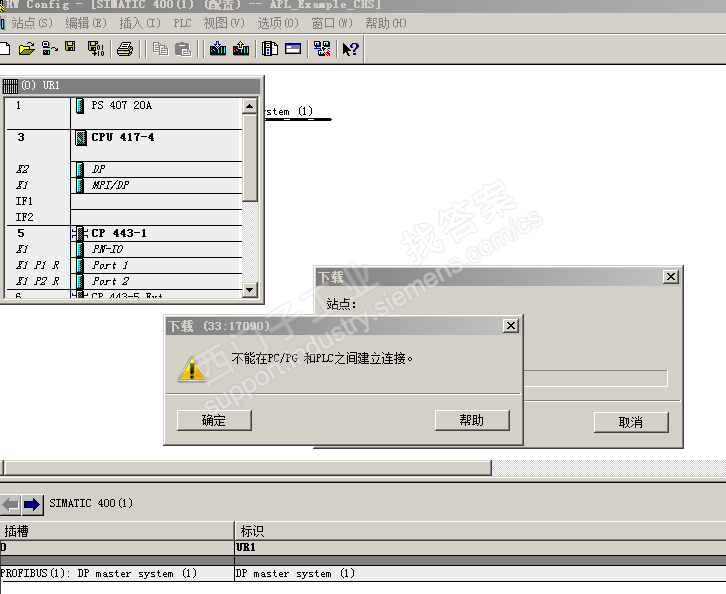Select the MPI/DP interface row
This screenshot has height=594, width=726.
click(124, 185)
